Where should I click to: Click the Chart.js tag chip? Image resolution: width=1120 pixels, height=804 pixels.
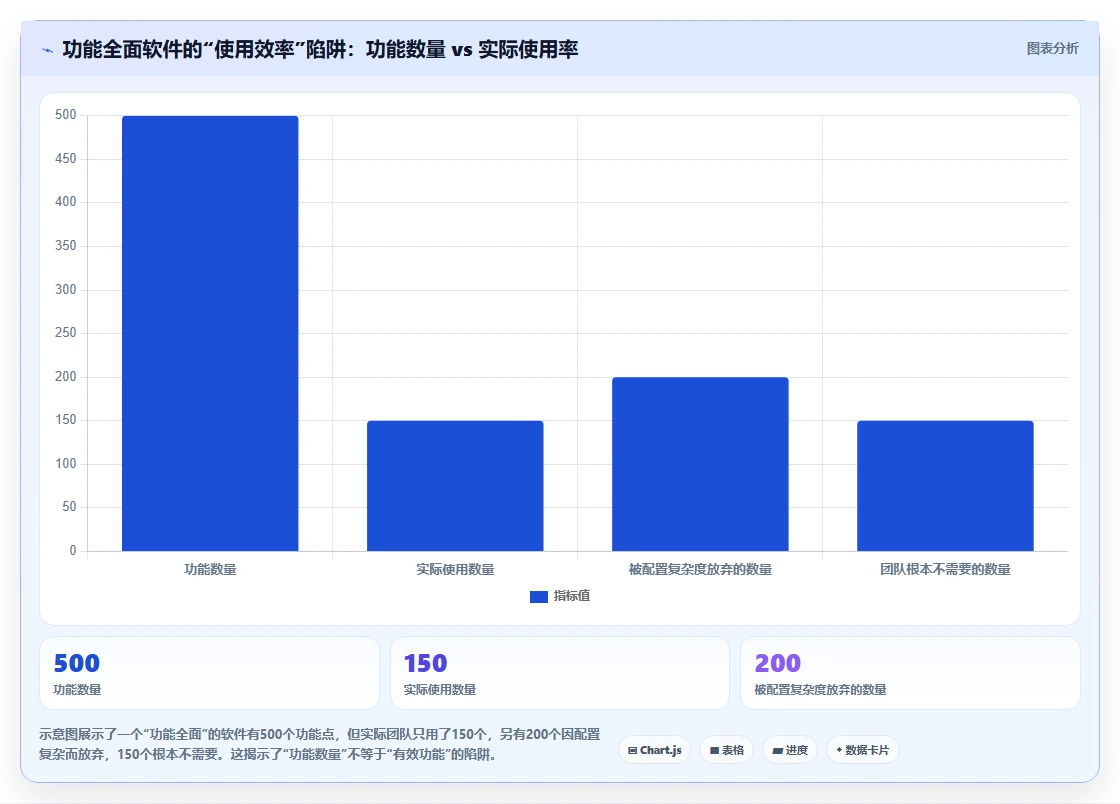tap(654, 750)
